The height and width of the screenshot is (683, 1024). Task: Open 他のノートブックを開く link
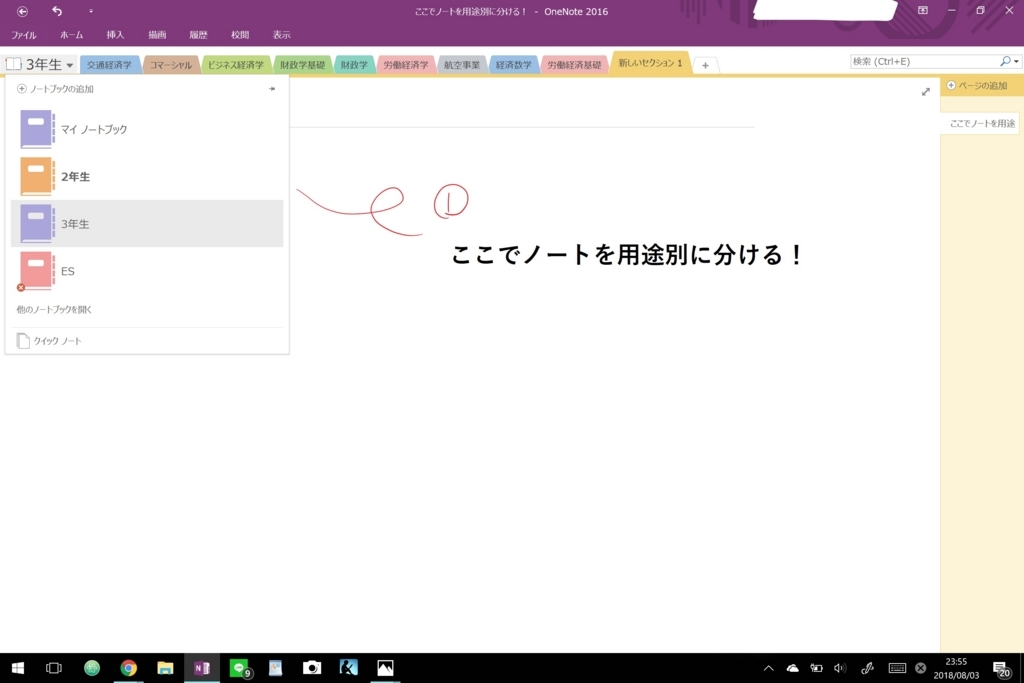tap(52, 309)
